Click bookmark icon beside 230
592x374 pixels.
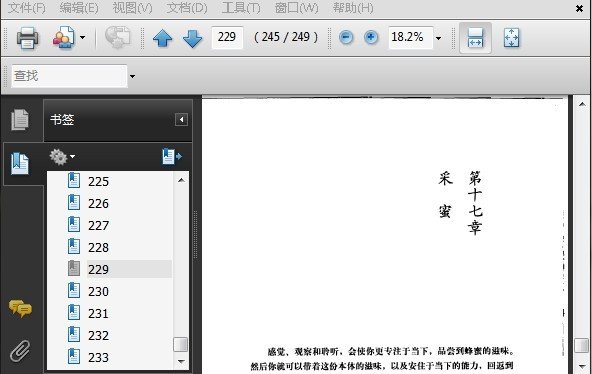tap(74, 290)
